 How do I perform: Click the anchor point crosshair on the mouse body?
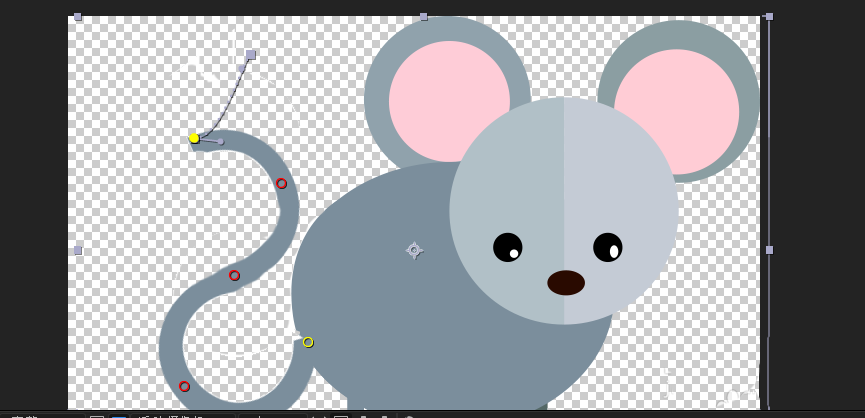coord(414,250)
